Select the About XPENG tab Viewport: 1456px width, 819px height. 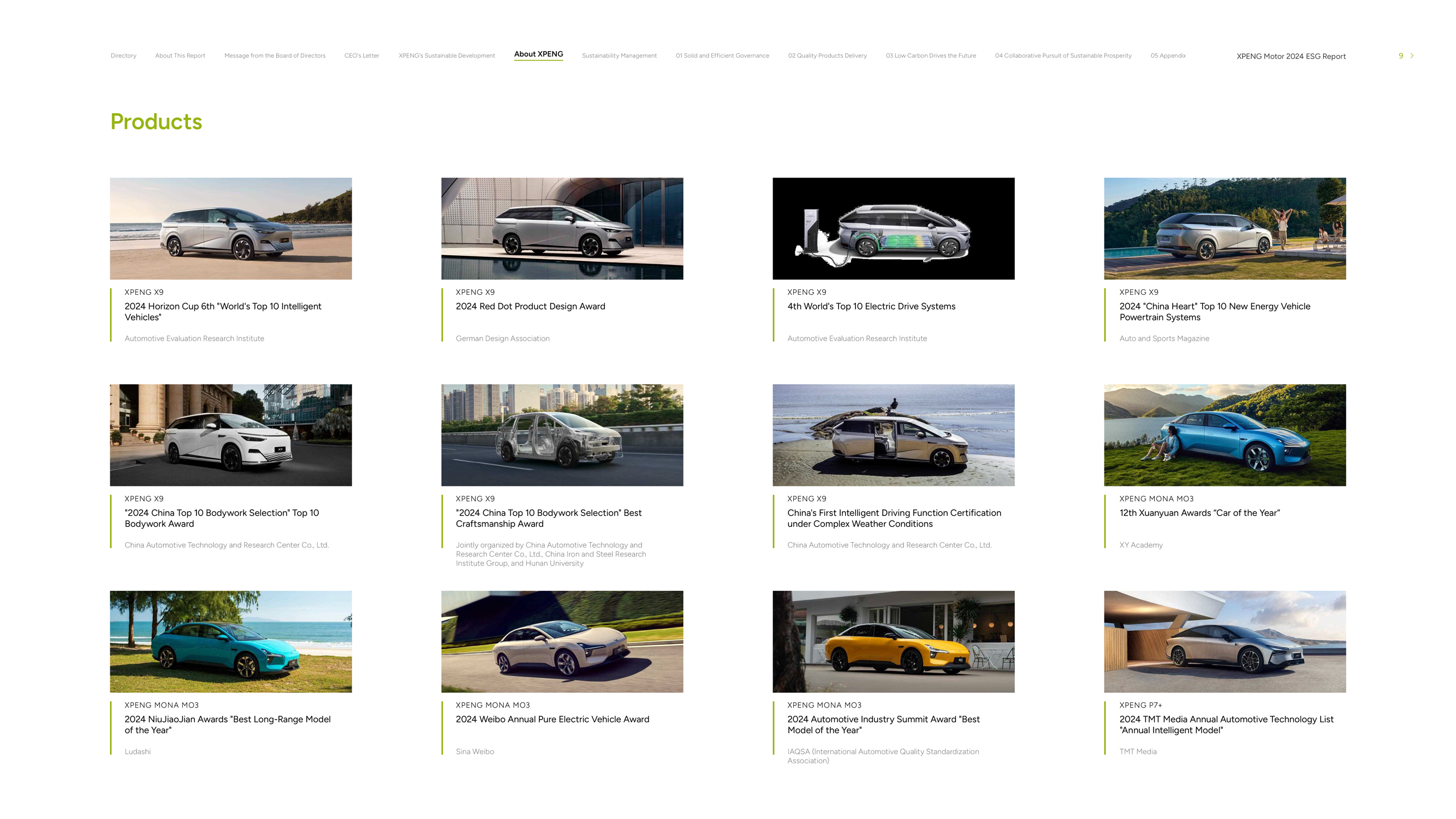(x=538, y=54)
